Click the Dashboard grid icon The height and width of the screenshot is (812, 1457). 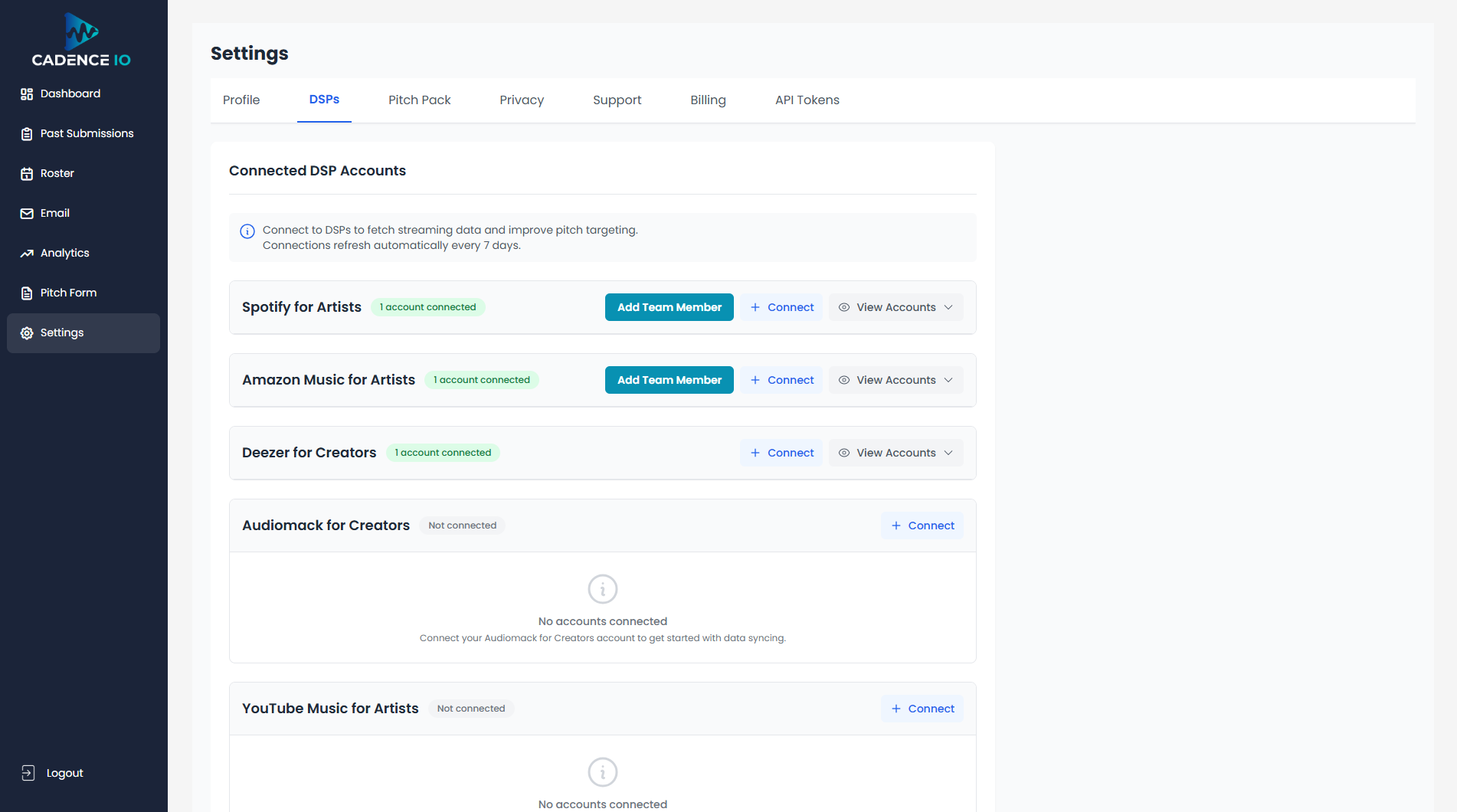[27, 94]
